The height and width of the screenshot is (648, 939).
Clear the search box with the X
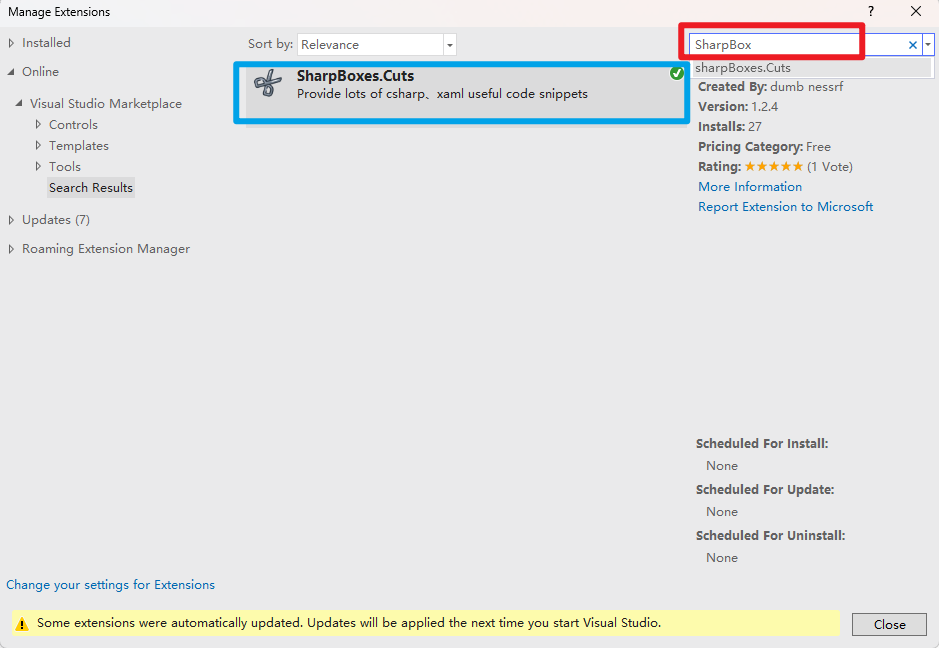[x=913, y=45]
